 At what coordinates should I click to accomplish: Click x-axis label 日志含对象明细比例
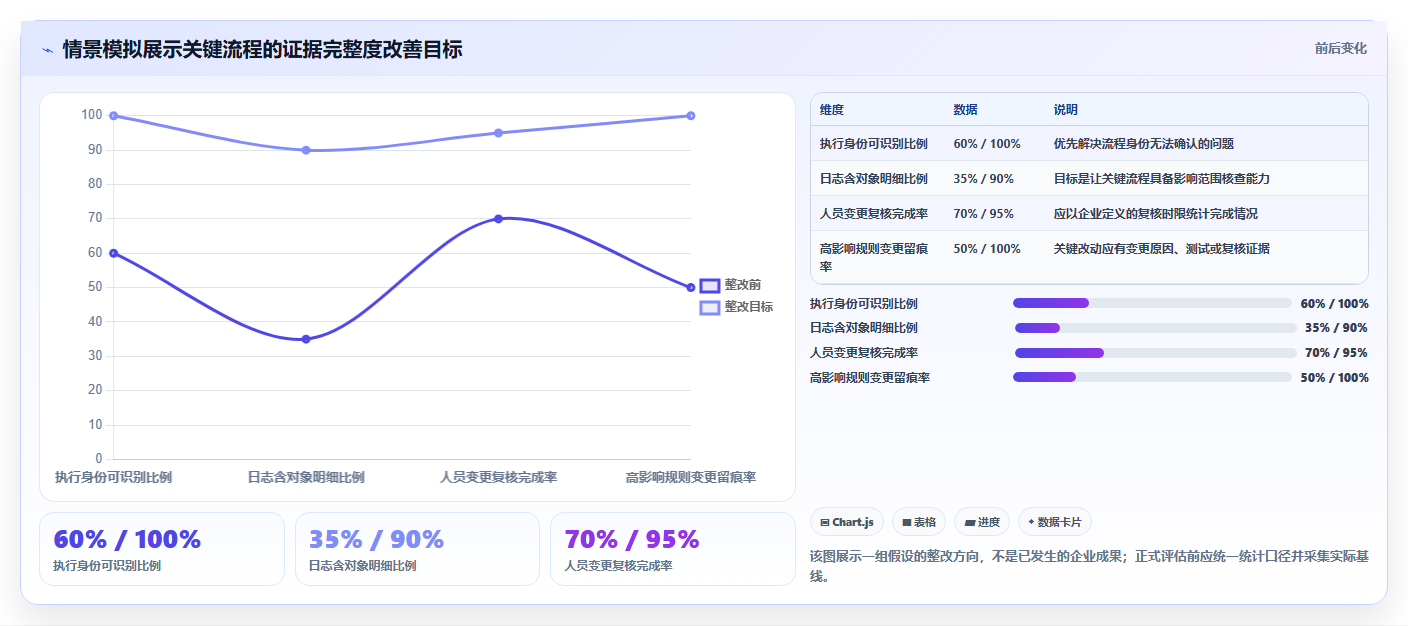pyautogui.click(x=306, y=478)
